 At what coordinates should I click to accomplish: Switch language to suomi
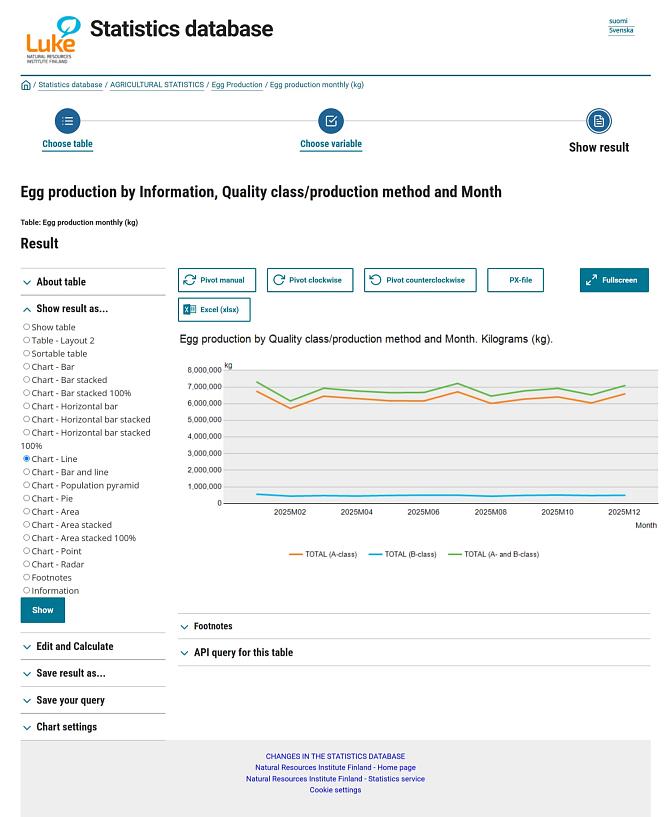pos(618,21)
